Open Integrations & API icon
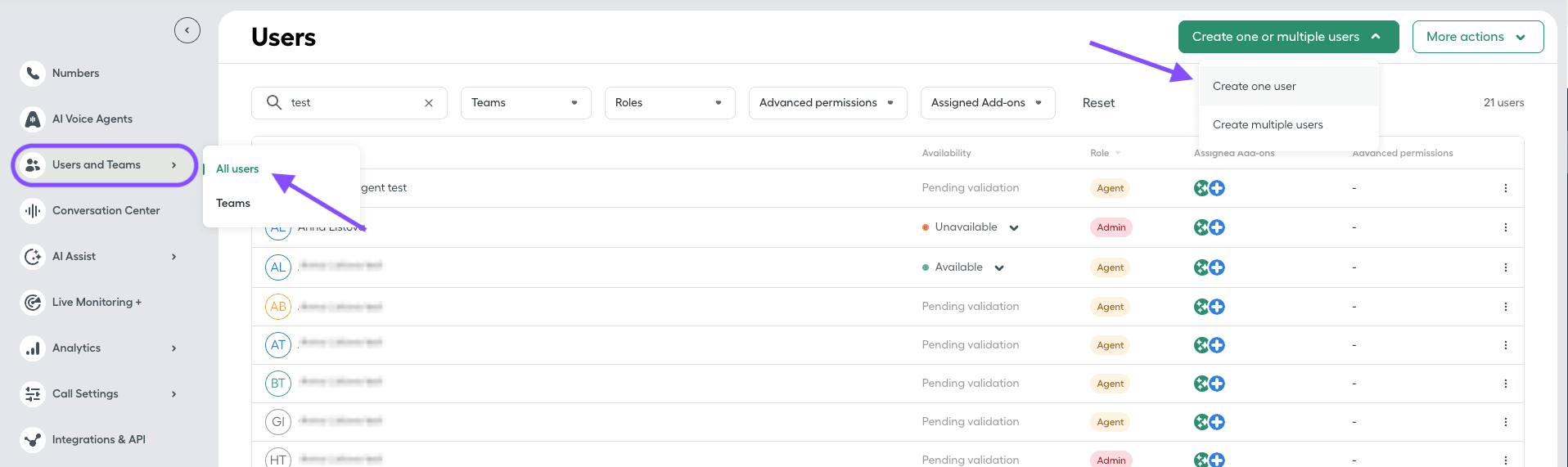This screenshot has height=467, width=1568. pyautogui.click(x=33, y=440)
